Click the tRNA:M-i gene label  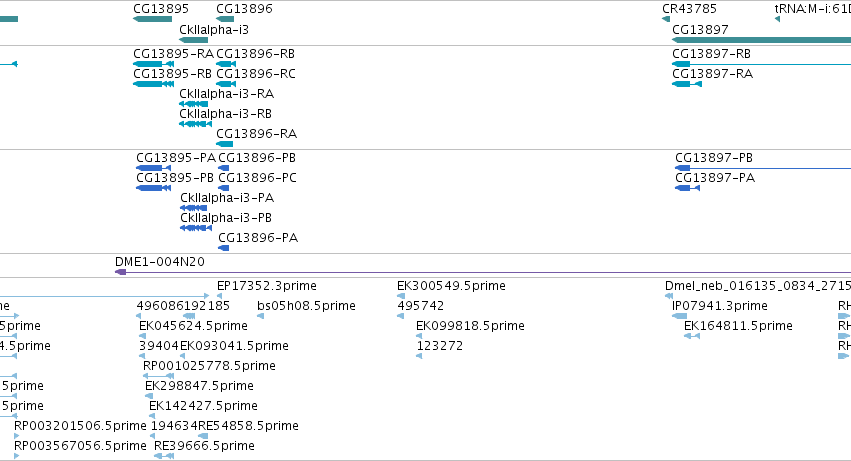(x=812, y=9)
